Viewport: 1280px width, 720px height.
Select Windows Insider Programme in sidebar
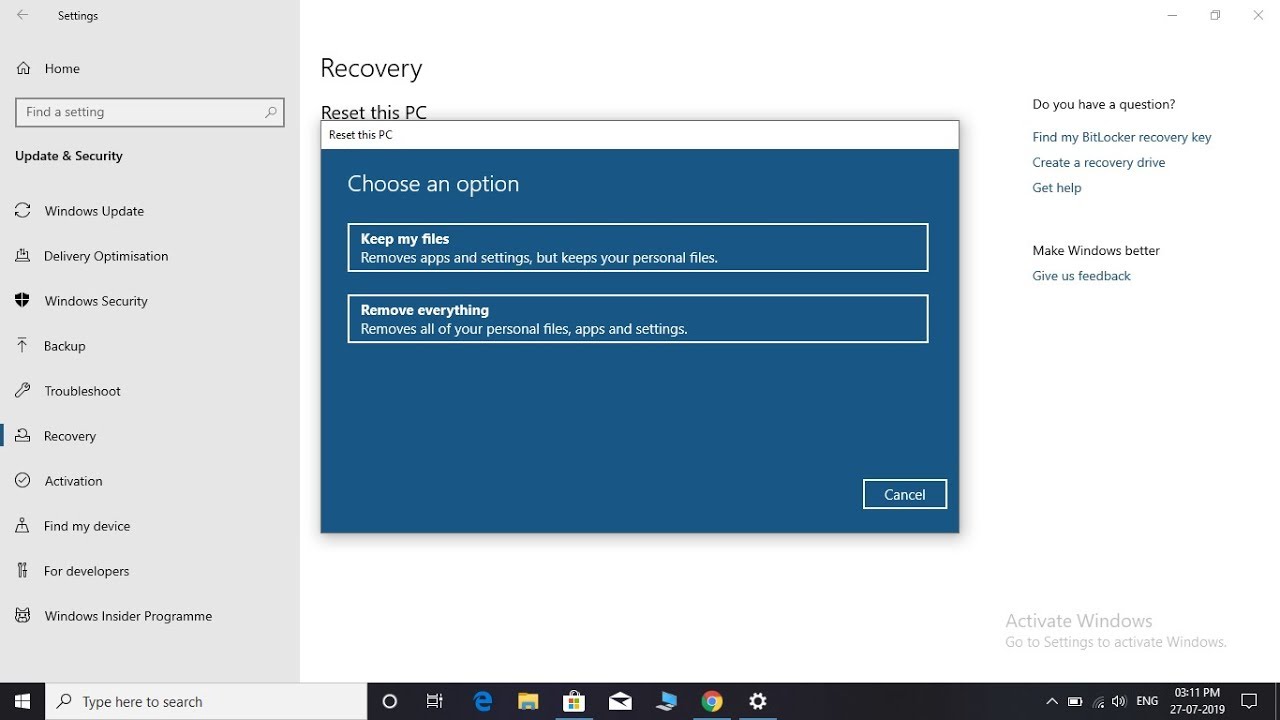pyautogui.click(x=150, y=616)
